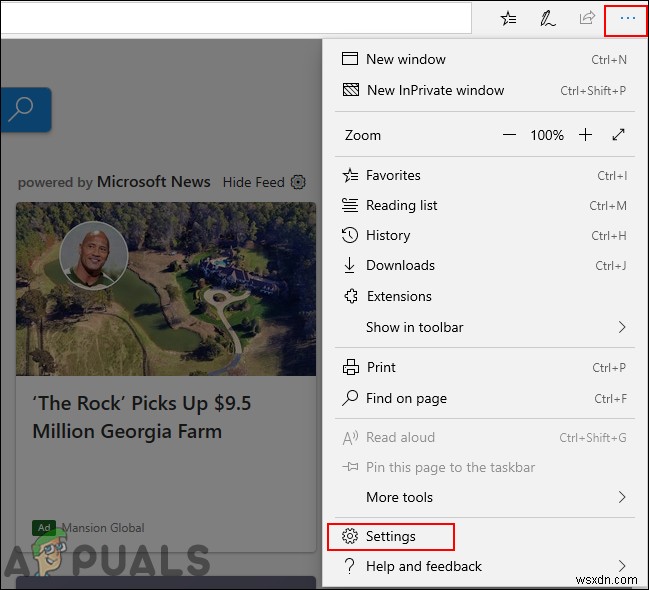Image resolution: width=649 pixels, height=590 pixels.
Task: Click the Ctrl+Shift+P shortcut text
Action: pos(593,90)
